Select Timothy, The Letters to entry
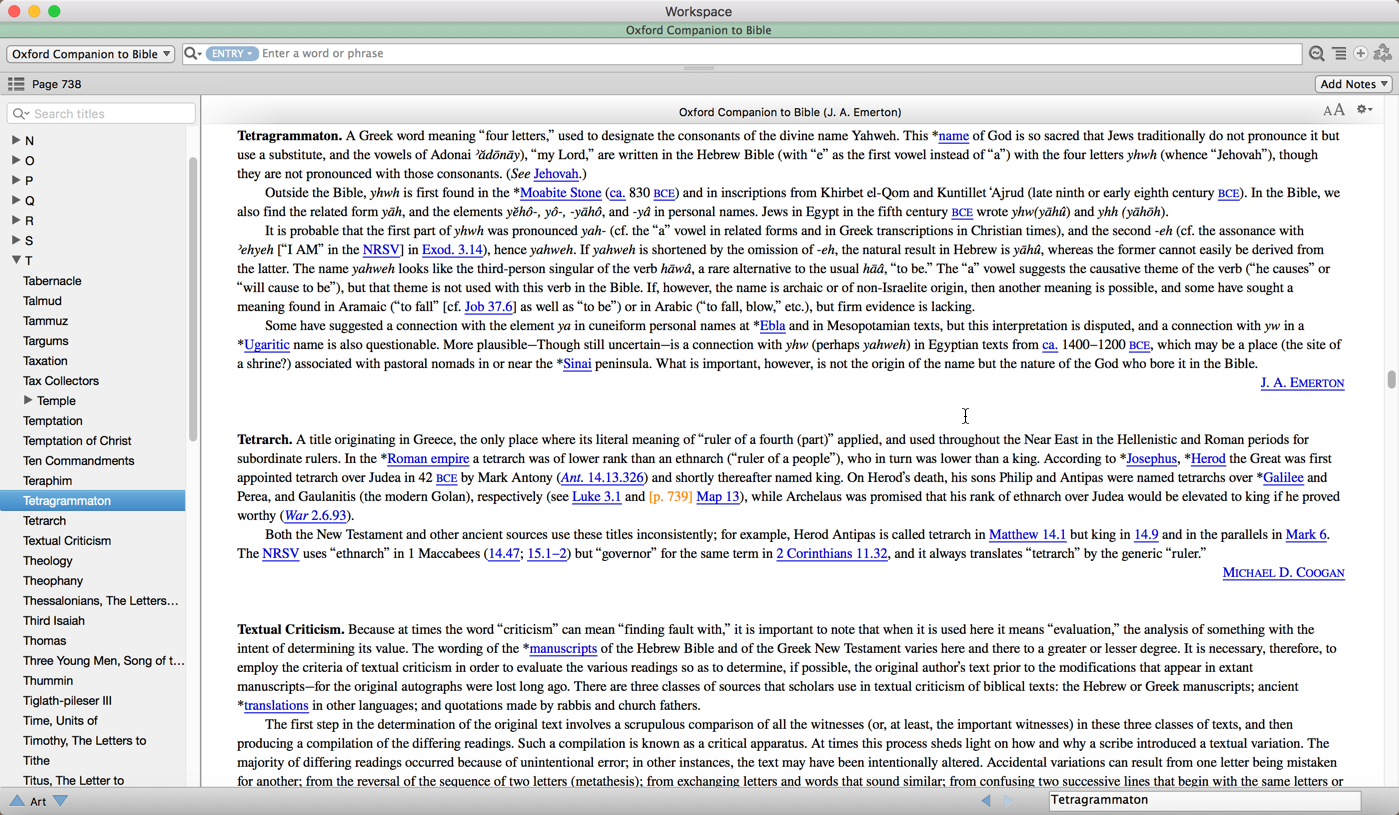The image size is (1399, 815). pos(84,741)
